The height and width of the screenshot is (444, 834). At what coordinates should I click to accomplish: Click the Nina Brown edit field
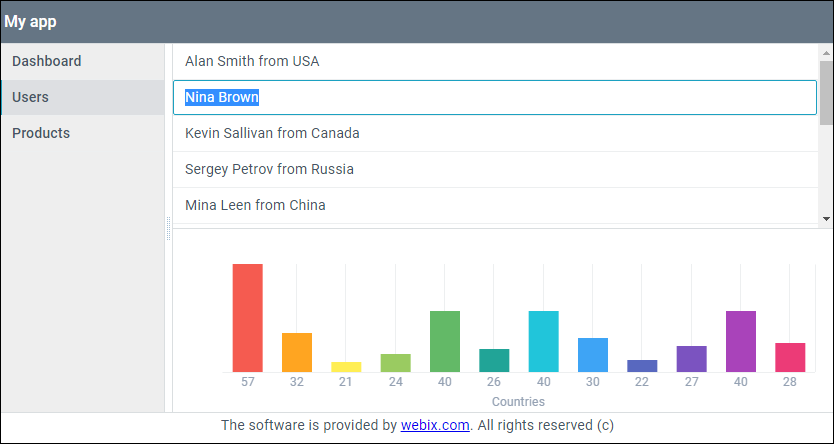(x=495, y=98)
